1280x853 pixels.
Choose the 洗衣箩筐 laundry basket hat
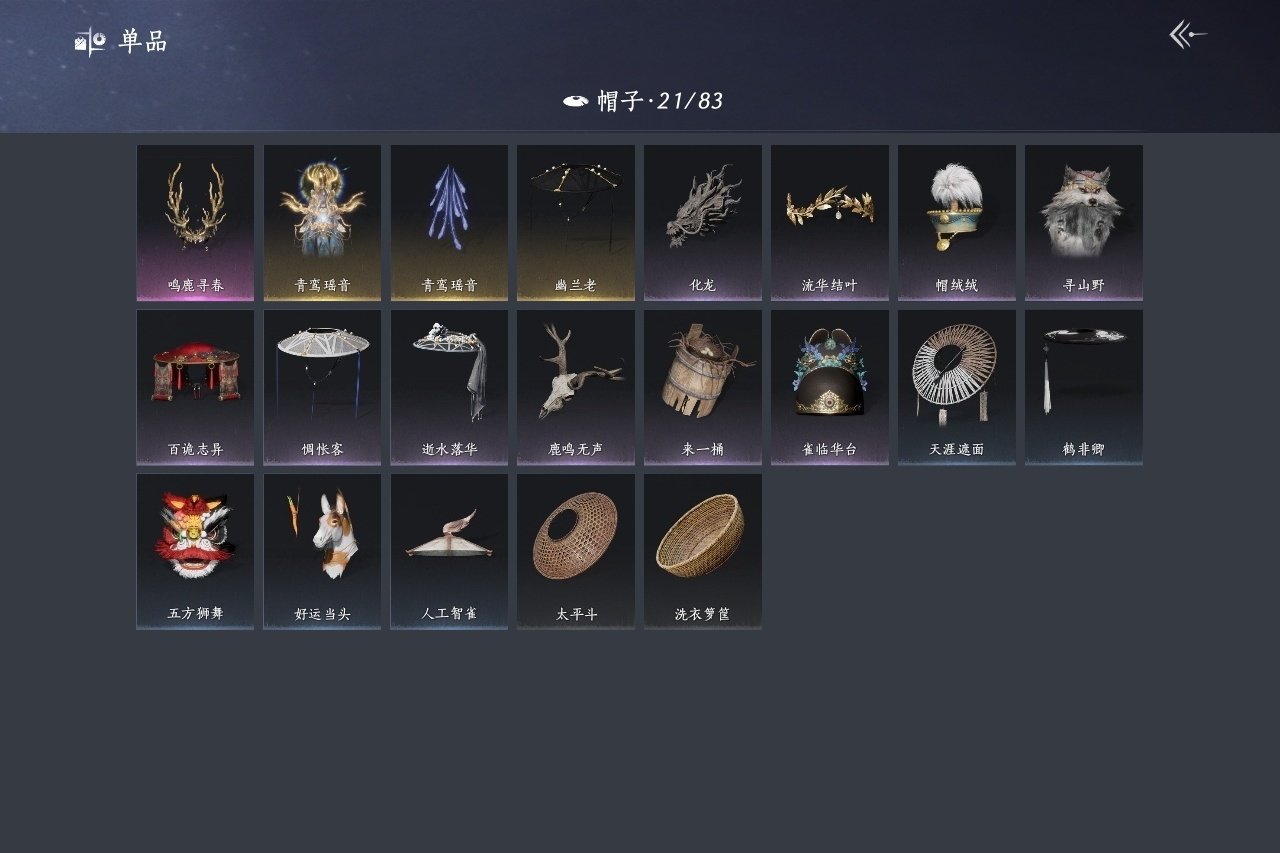(703, 551)
